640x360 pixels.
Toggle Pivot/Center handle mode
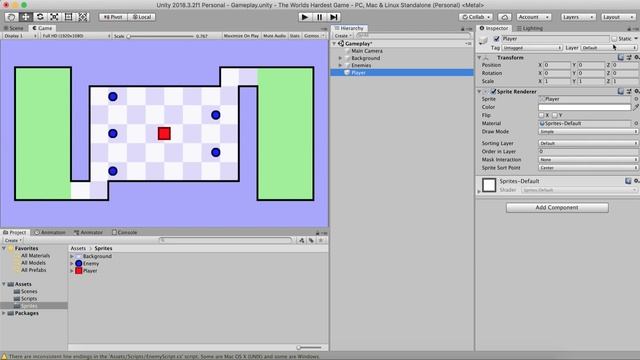(113, 17)
